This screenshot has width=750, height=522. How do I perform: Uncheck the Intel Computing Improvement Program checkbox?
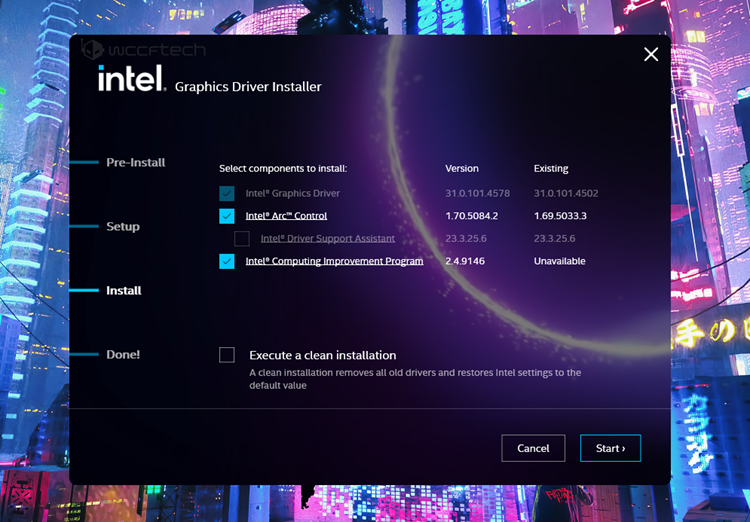(x=227, y=261)
